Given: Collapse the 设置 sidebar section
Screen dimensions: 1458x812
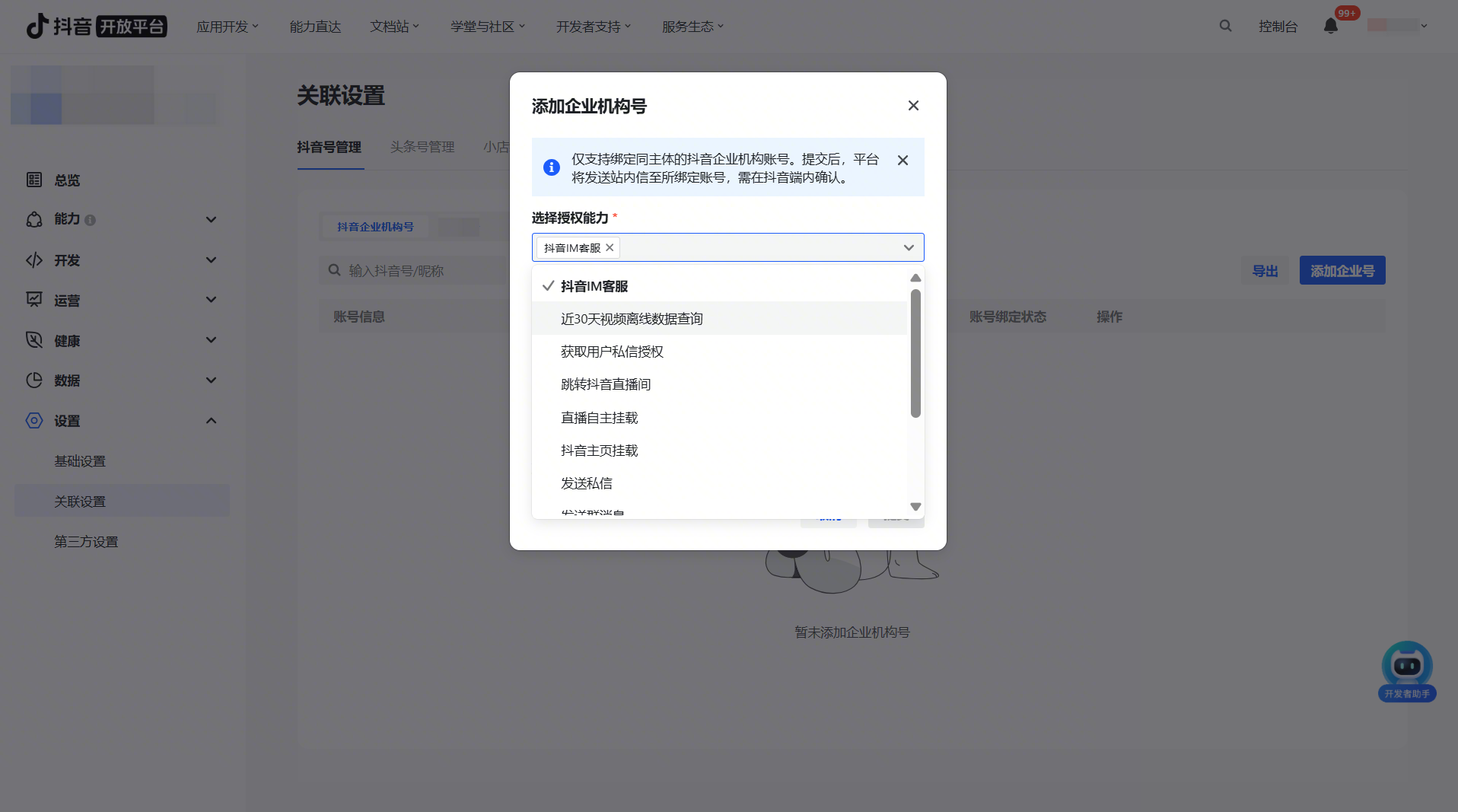Looking at the screenshot, I should (x=211, y=421).
